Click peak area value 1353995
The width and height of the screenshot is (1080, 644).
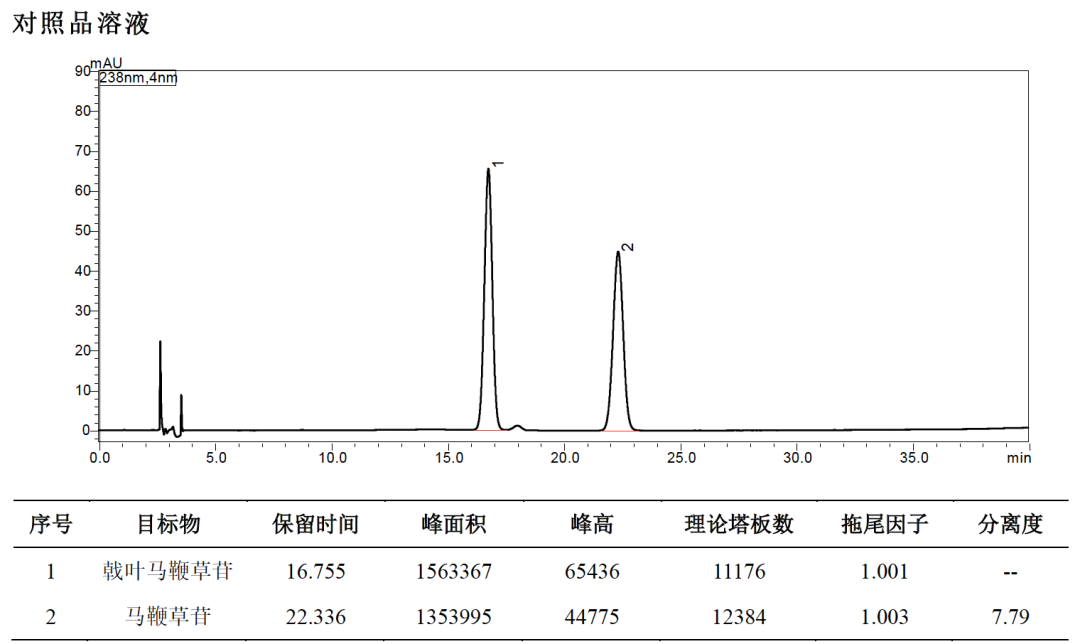454,616
